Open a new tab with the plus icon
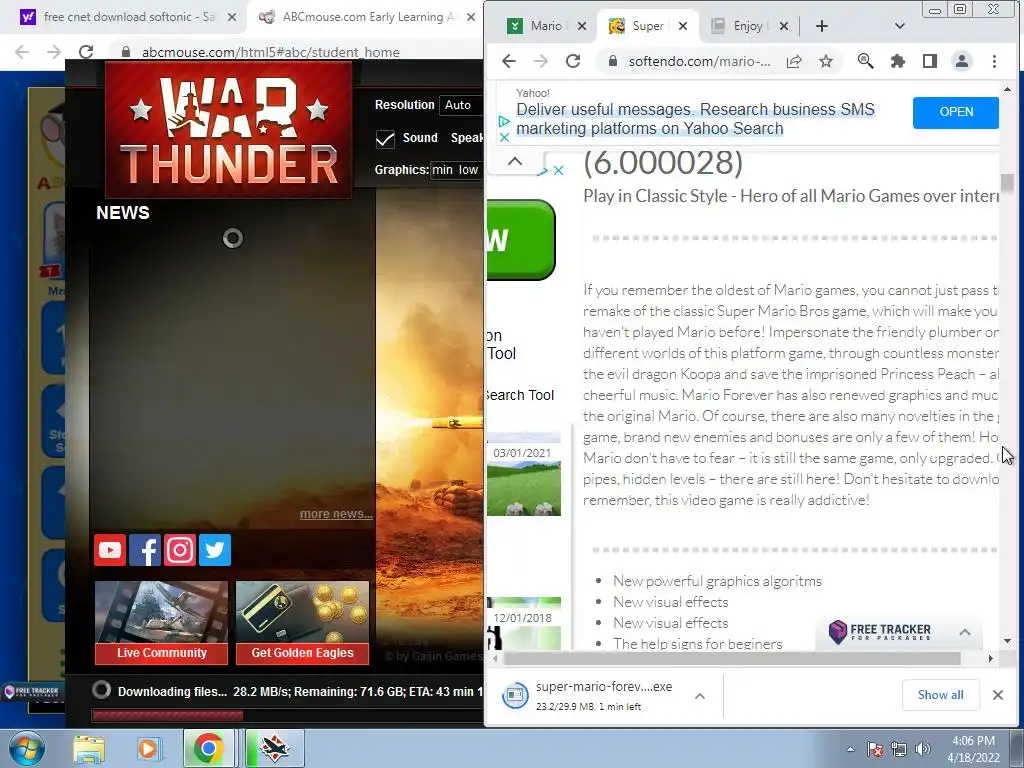This screenshot has width=1024, height=768. pyautogui.click(x=822, y=26)
